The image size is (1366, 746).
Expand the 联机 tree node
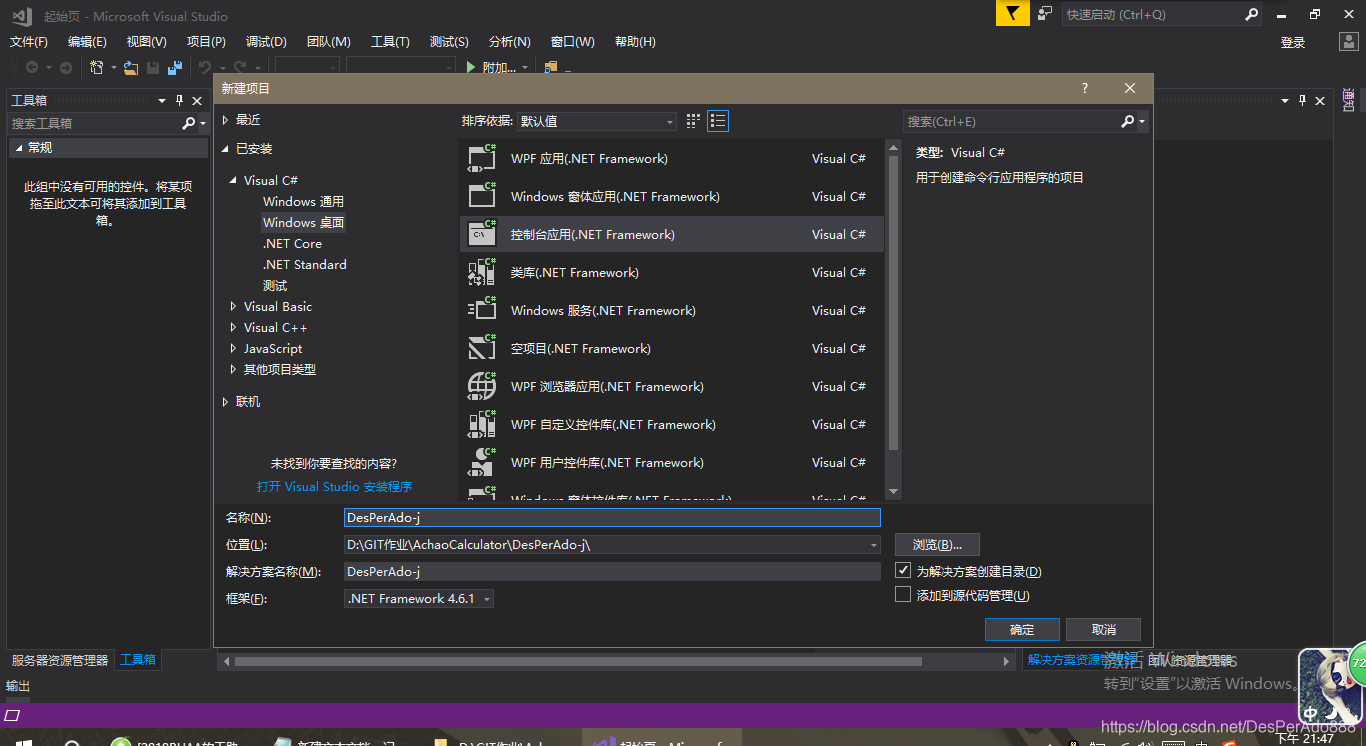(x=225, y=402)
